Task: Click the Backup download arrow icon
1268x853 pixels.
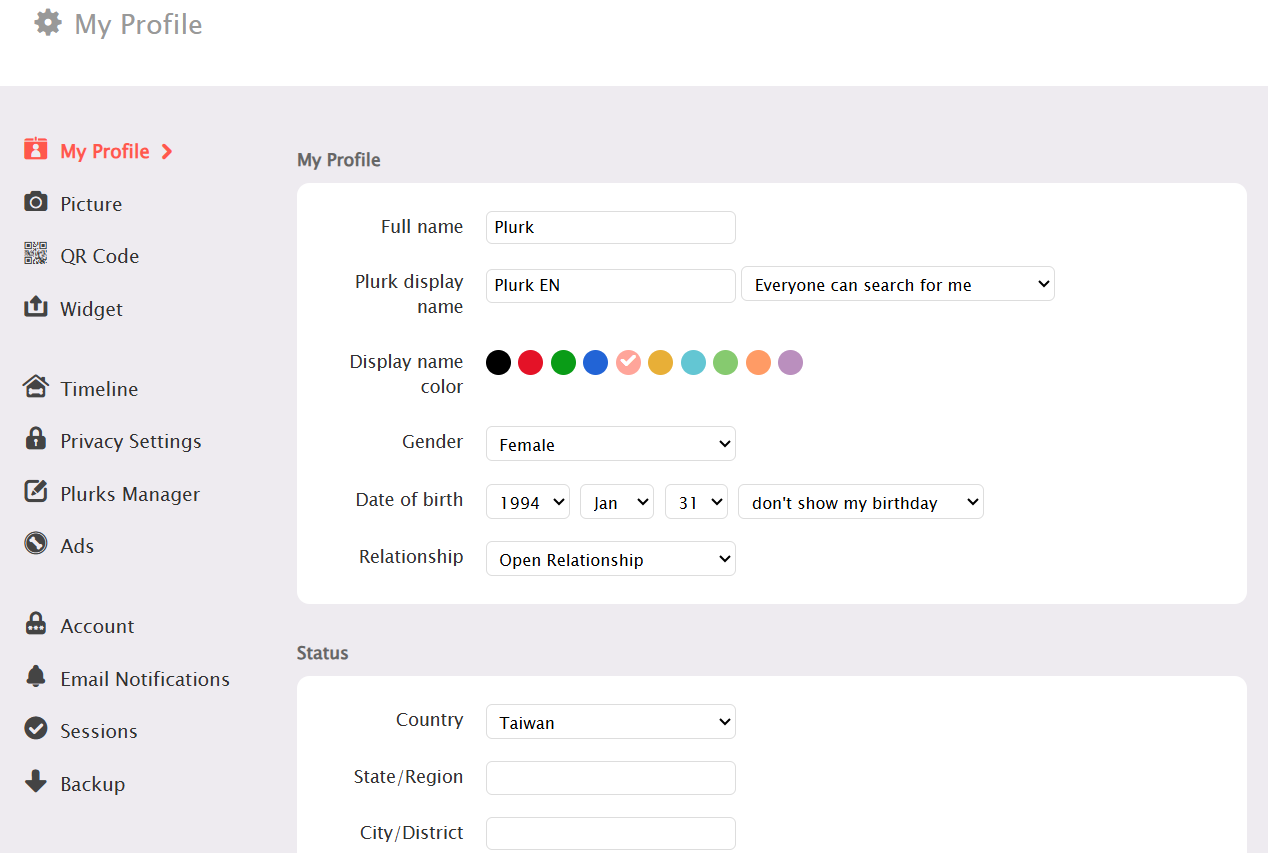Action: [36, 782]
